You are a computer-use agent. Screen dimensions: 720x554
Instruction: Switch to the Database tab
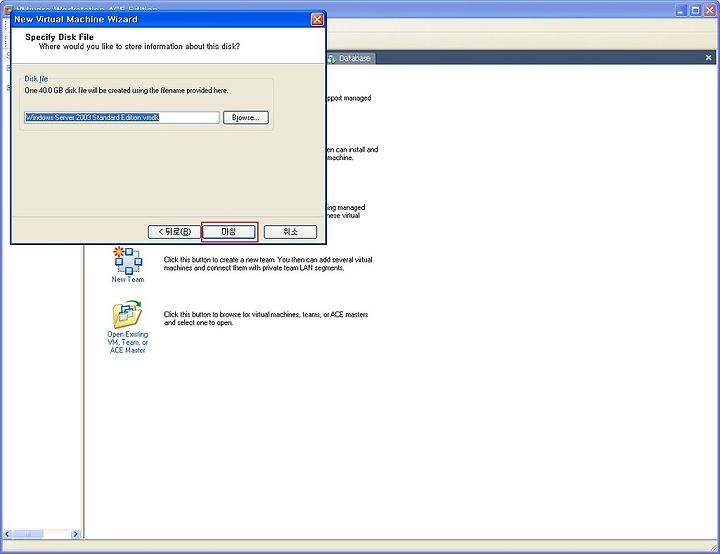(351, 58)
